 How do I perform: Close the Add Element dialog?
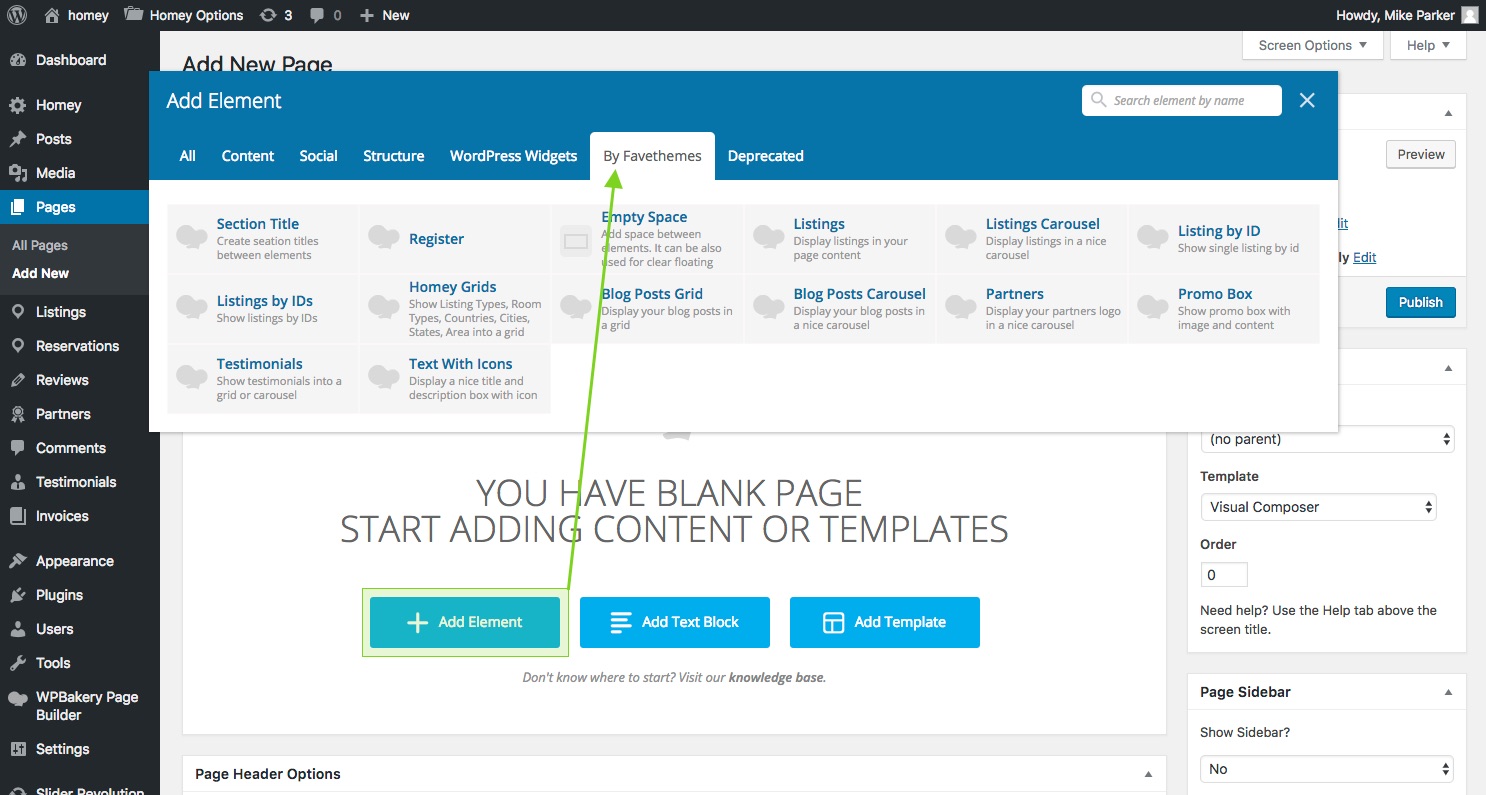pos(1307,100)
